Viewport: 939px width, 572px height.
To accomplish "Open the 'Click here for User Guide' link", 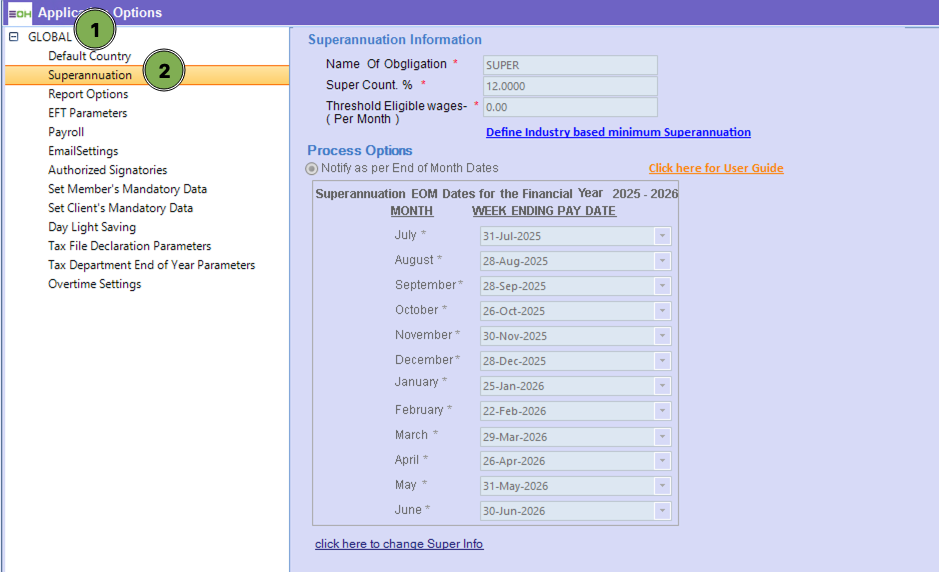I will coord(715,168).
